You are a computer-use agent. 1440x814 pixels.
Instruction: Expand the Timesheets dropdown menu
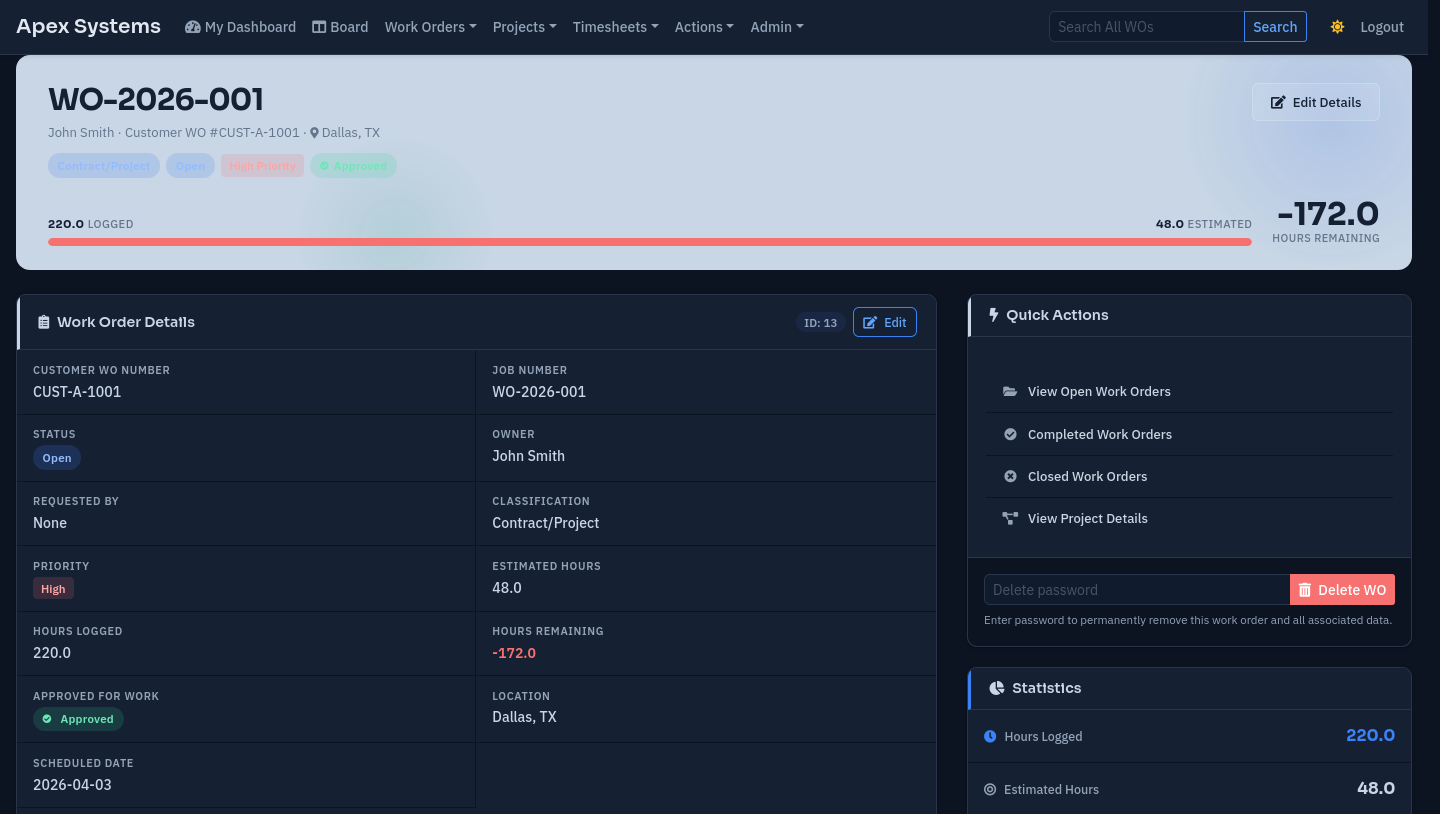[x=615, y=27]
